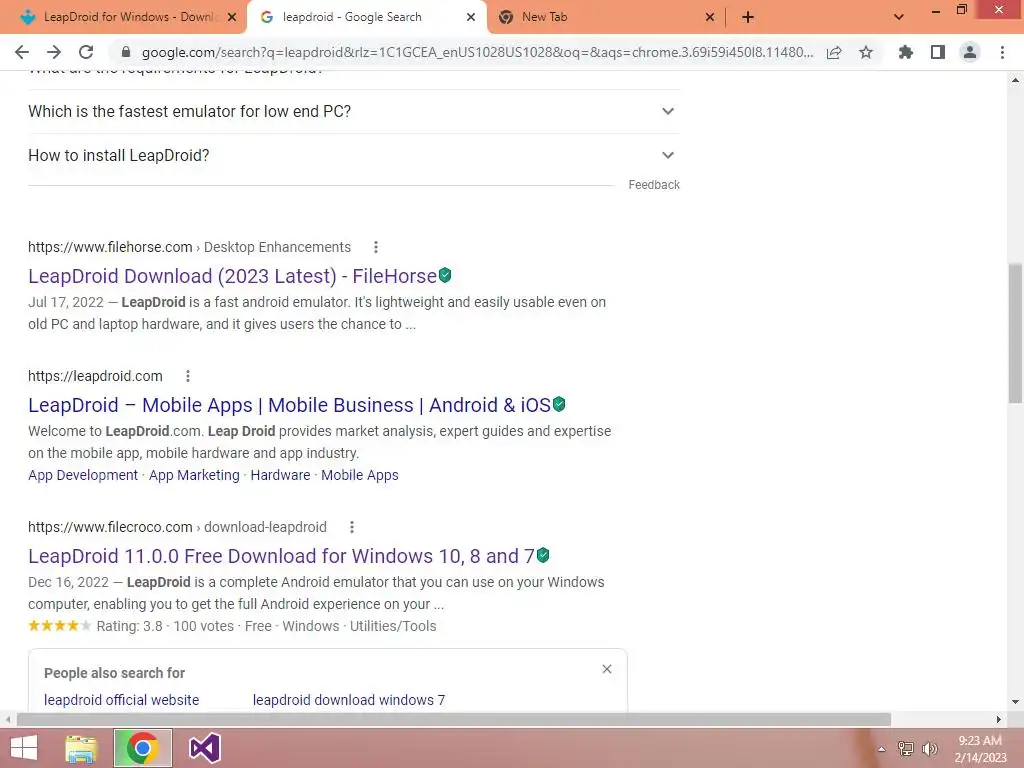Open Visual Studio from the taskbar
Screen dimensions: 1024x768
click(204, 748)
